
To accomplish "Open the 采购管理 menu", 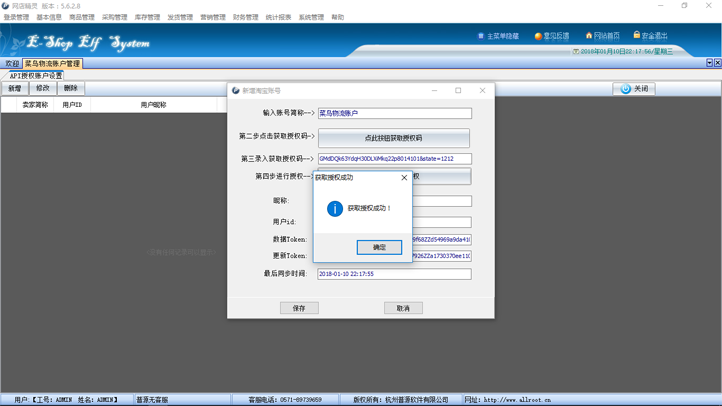I will click(114, 17).
